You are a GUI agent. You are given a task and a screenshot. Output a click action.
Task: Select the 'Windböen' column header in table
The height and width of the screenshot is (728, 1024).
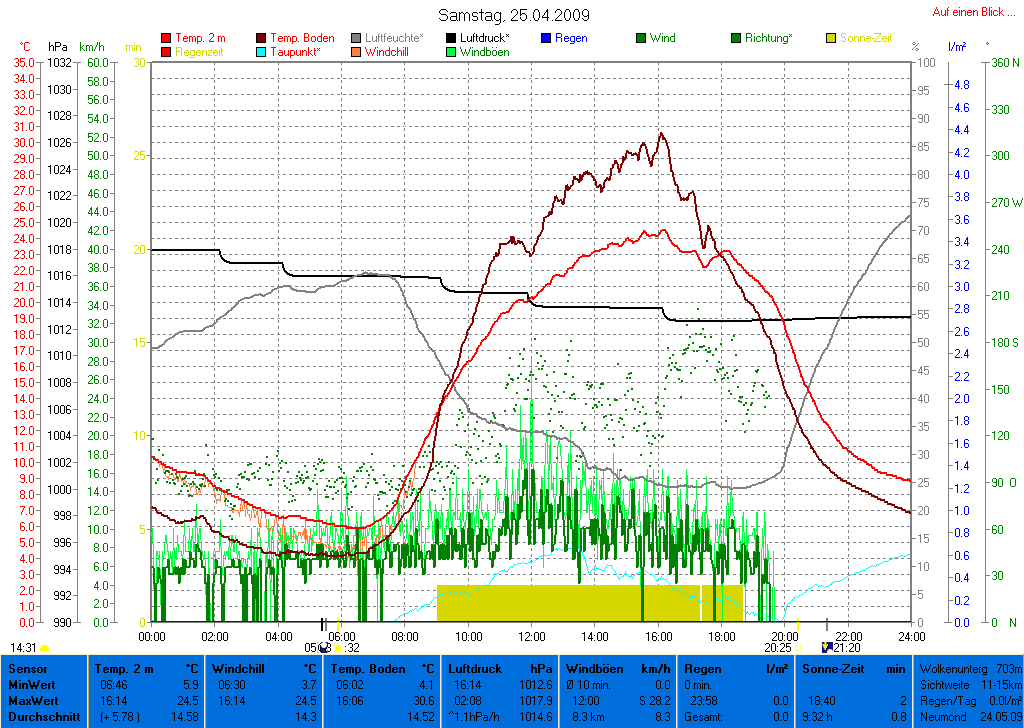point(591,667)
